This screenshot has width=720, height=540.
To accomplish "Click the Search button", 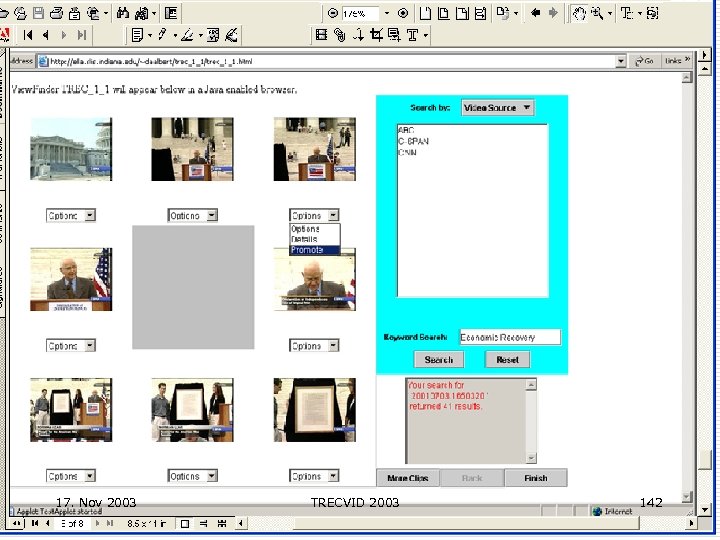I will click(x=439, y=360).
